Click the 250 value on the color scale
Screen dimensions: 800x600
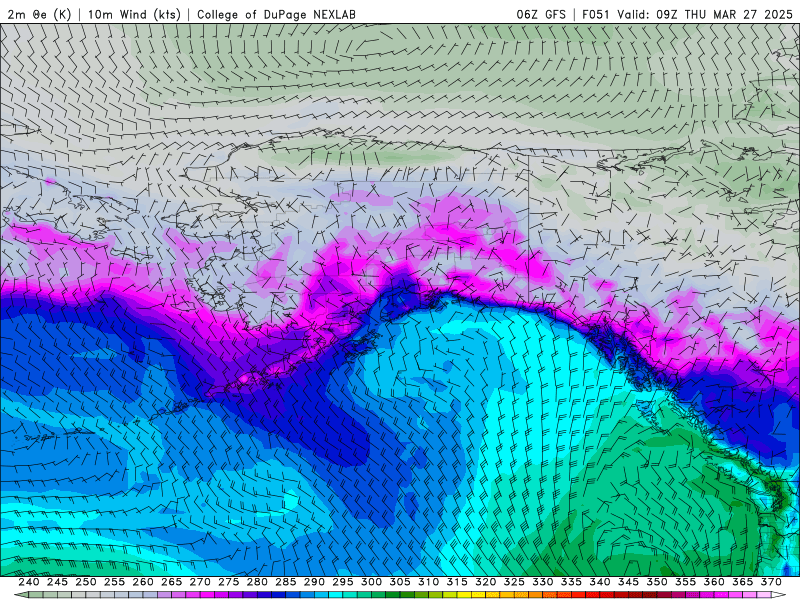[86, 582]
